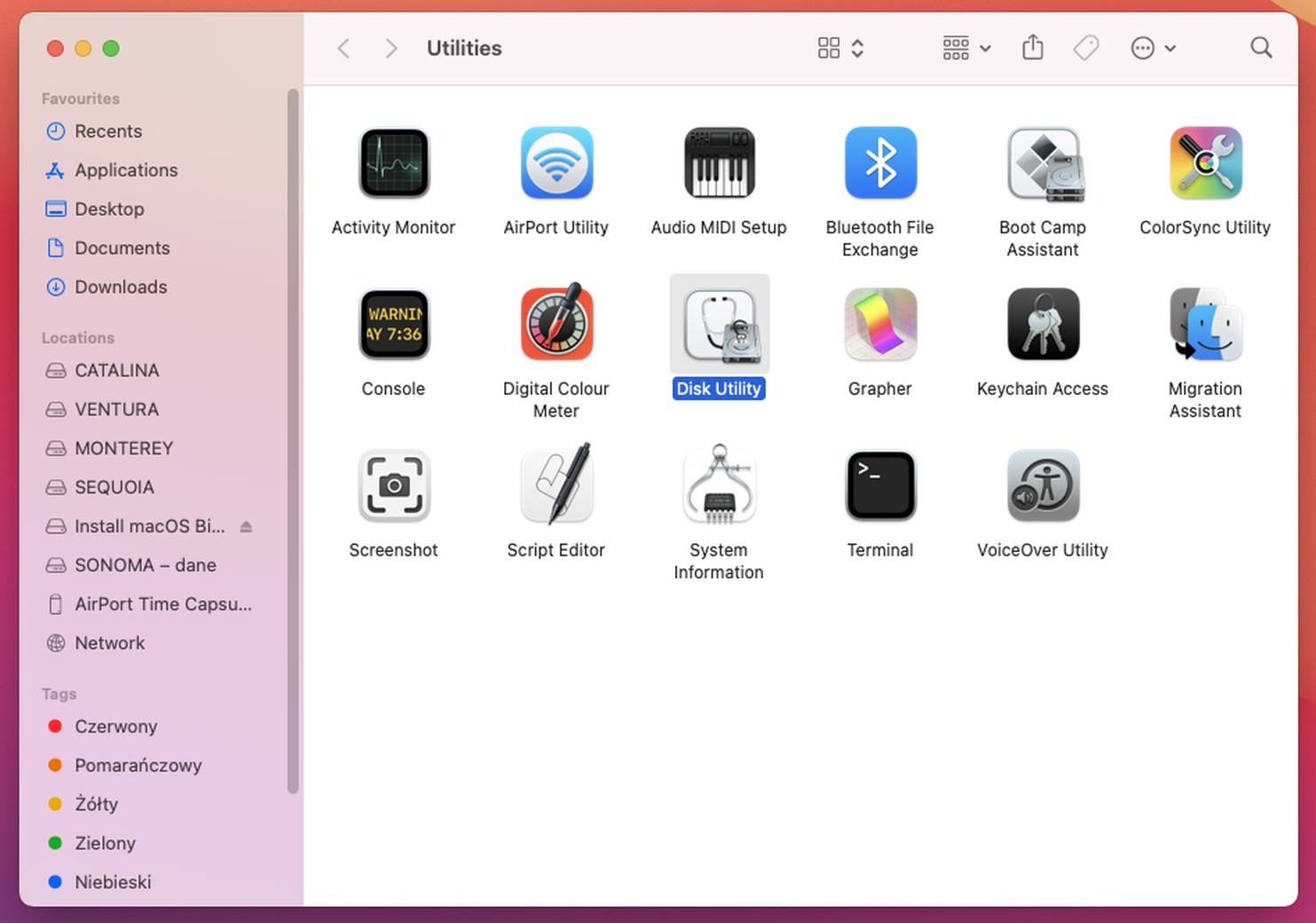
Task: Eject the Install macOS Bi... volume
Action: (x=247, y=526)
